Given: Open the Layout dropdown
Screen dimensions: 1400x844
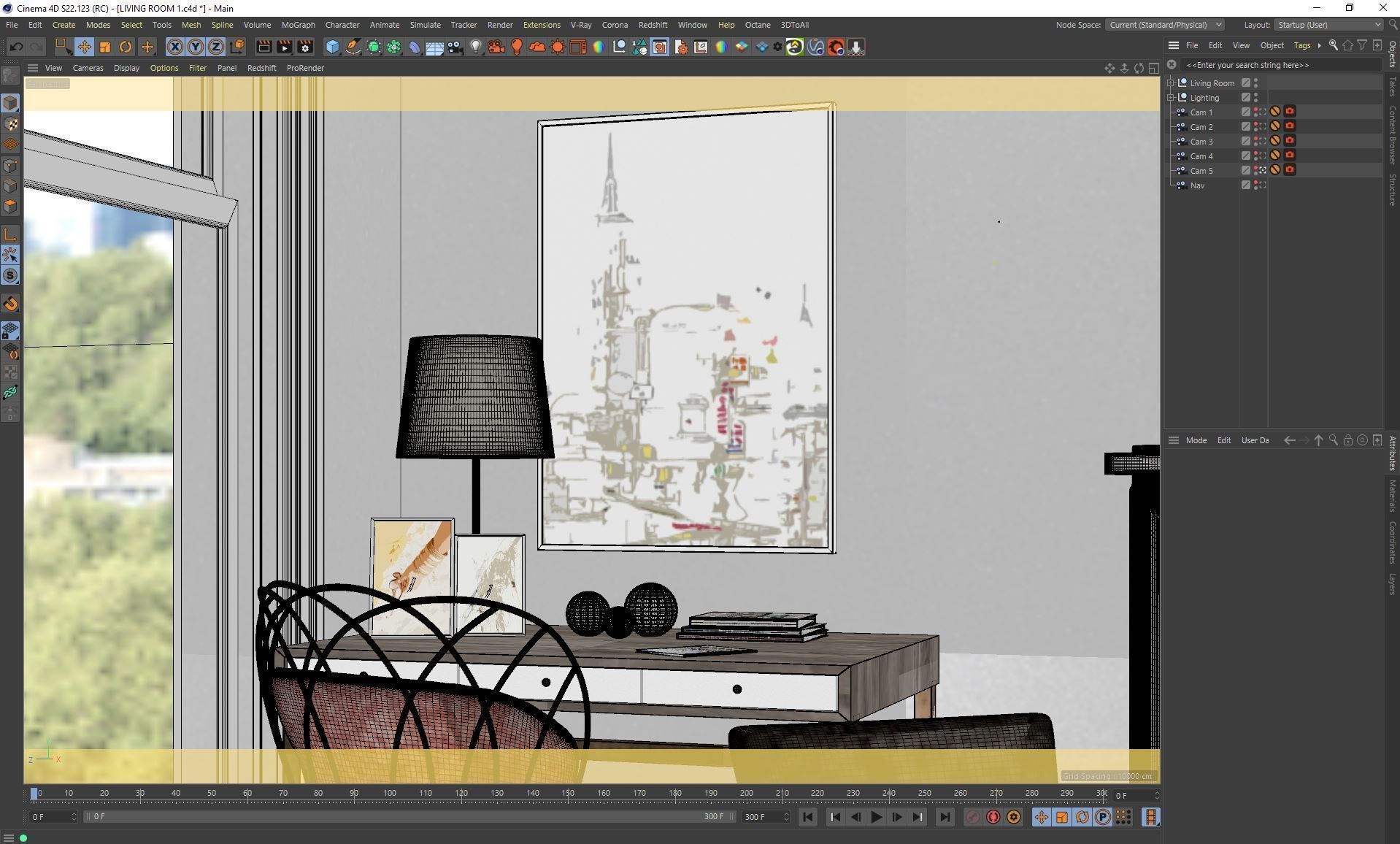Looking at the screenshot, I should (1328, 25).
